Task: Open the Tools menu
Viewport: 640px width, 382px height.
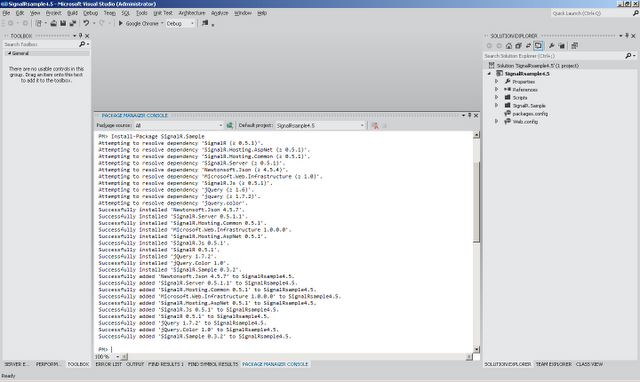Action: point(142,13)
